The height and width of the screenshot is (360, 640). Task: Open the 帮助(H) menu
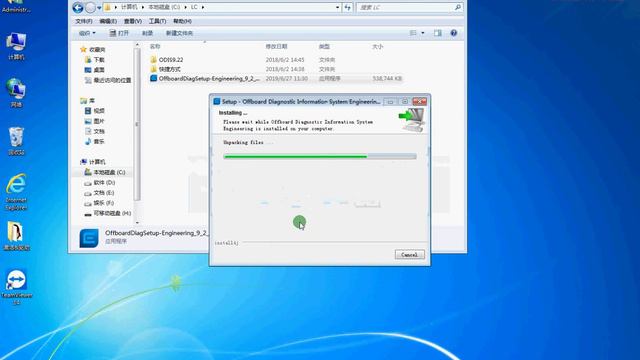[182, 21]
